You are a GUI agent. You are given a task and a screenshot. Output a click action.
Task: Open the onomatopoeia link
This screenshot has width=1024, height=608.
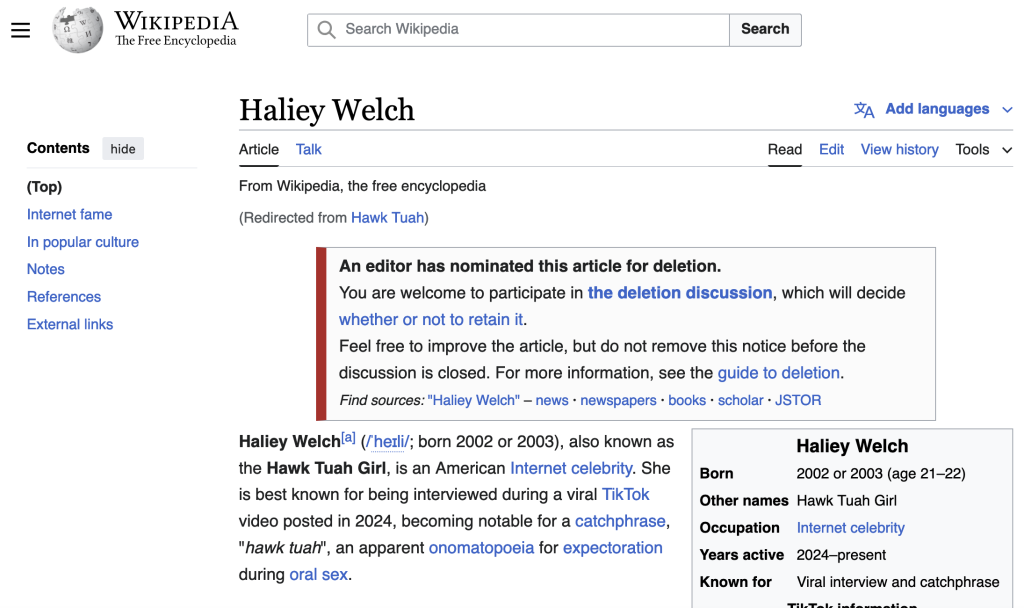pyautogui.click(x=481, y=547)
